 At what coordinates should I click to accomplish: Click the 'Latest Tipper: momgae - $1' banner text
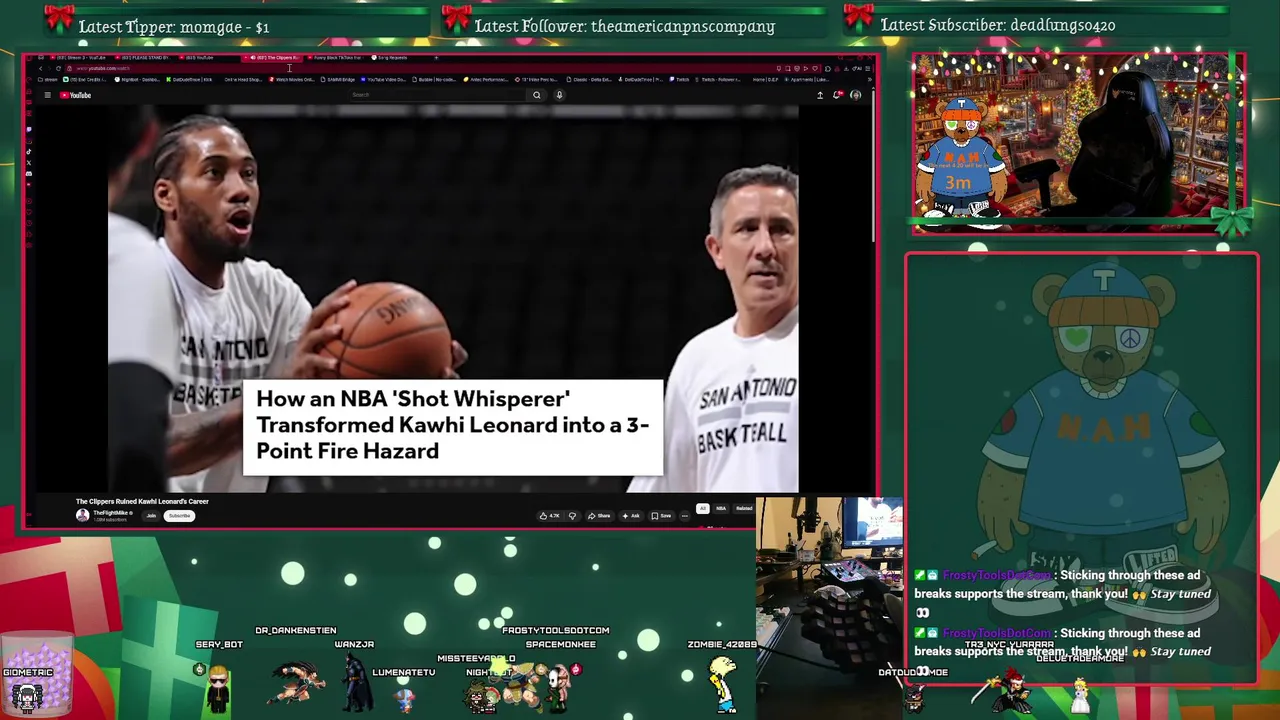pyautogui.click(x=174, y=27)
